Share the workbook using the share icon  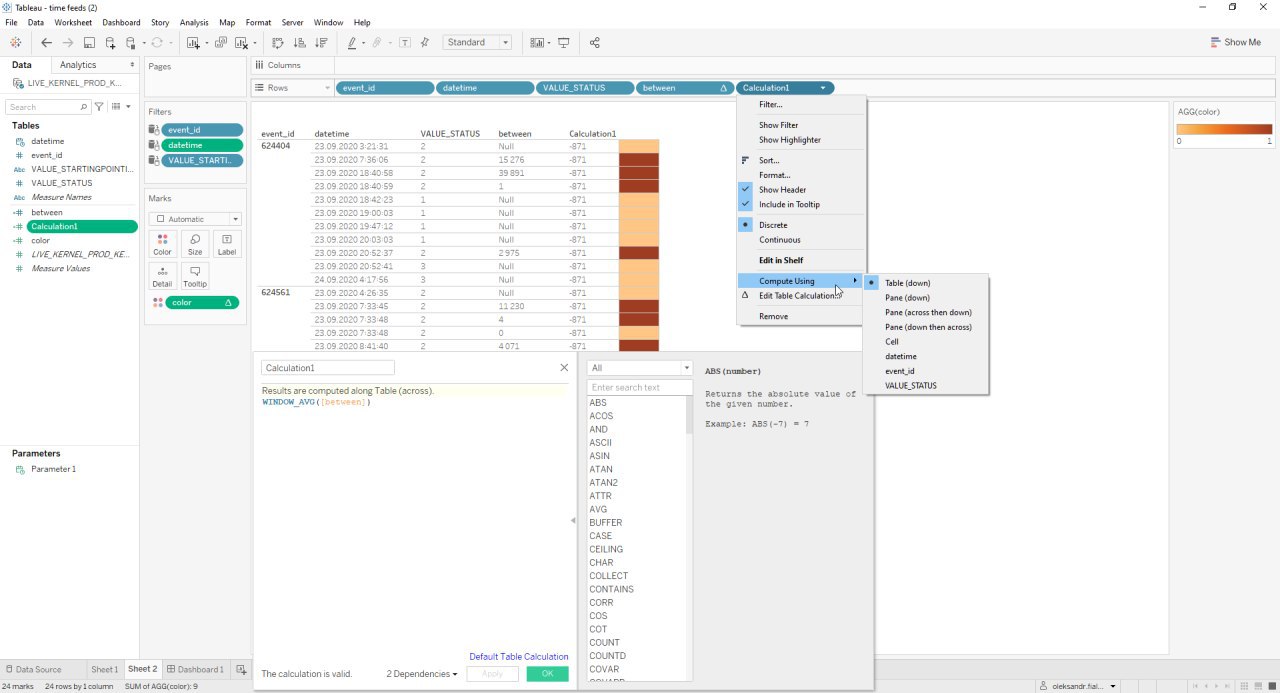[595, 43]
